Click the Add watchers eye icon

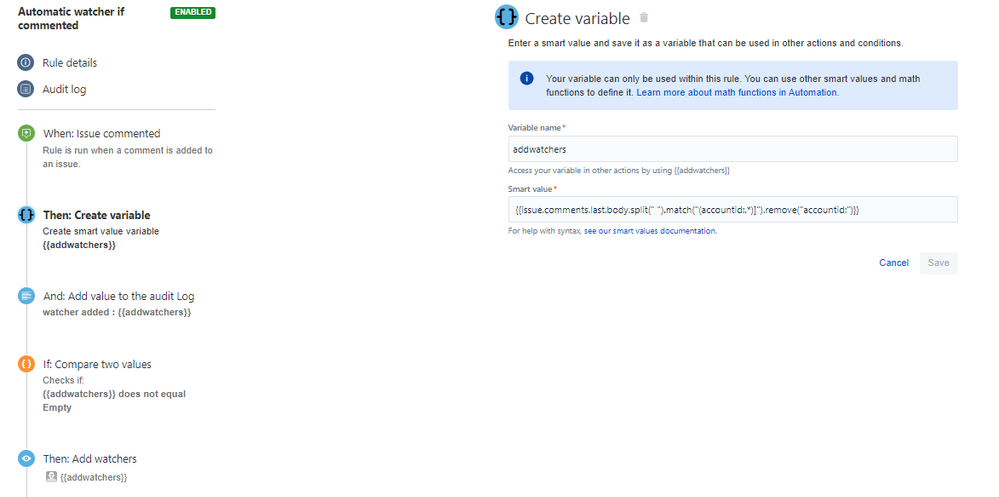coord(26,458)
